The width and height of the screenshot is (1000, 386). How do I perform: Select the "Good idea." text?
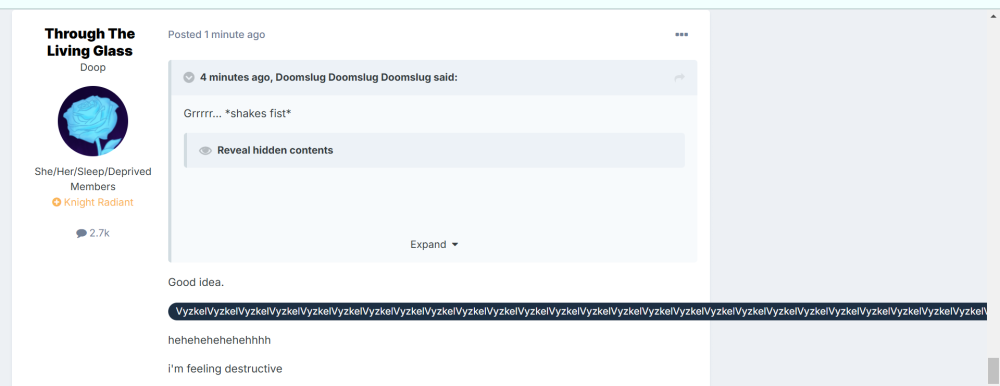pyautogui.click(x=196, y=282)
